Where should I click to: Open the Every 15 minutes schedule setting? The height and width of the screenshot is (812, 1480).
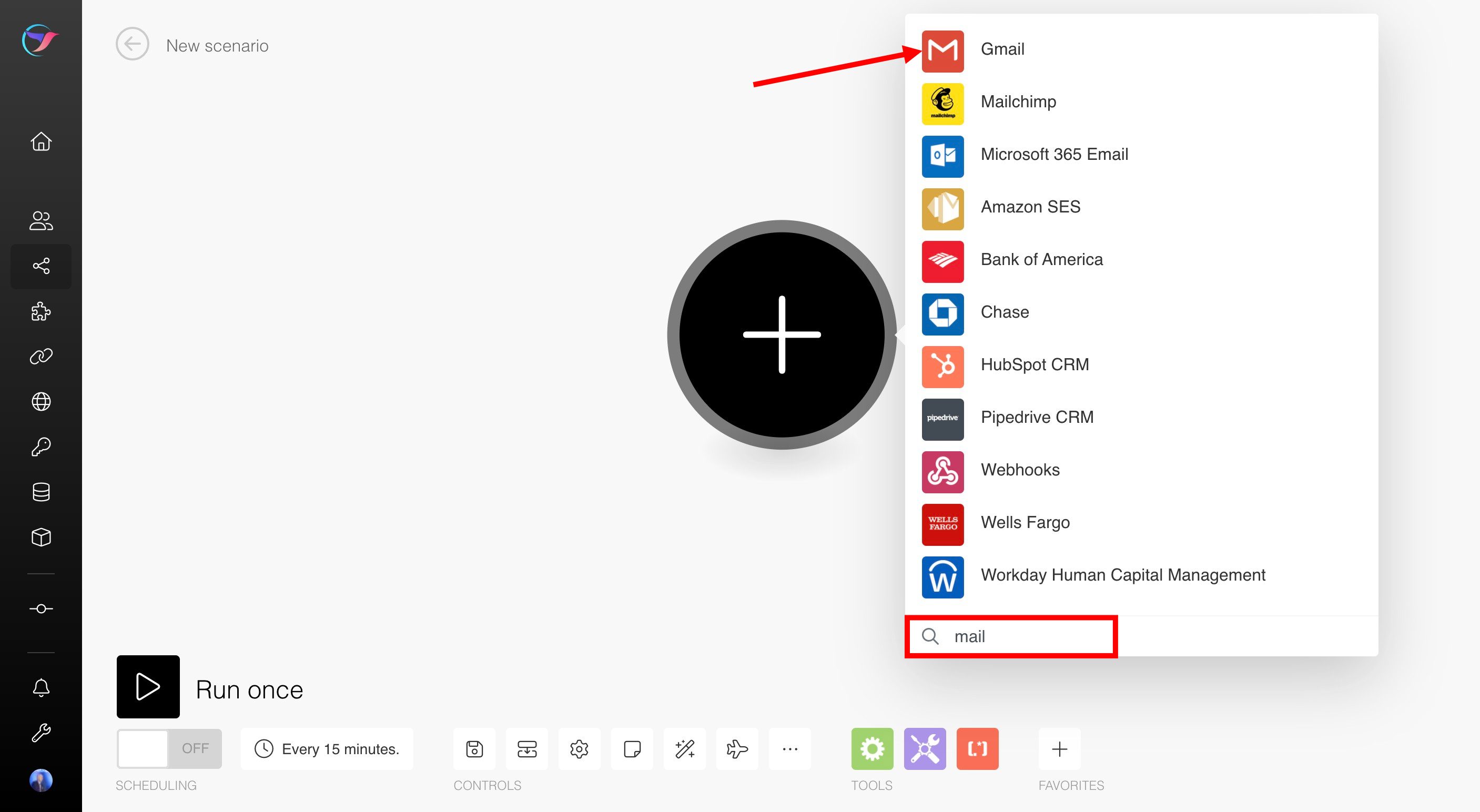[327, 749]
